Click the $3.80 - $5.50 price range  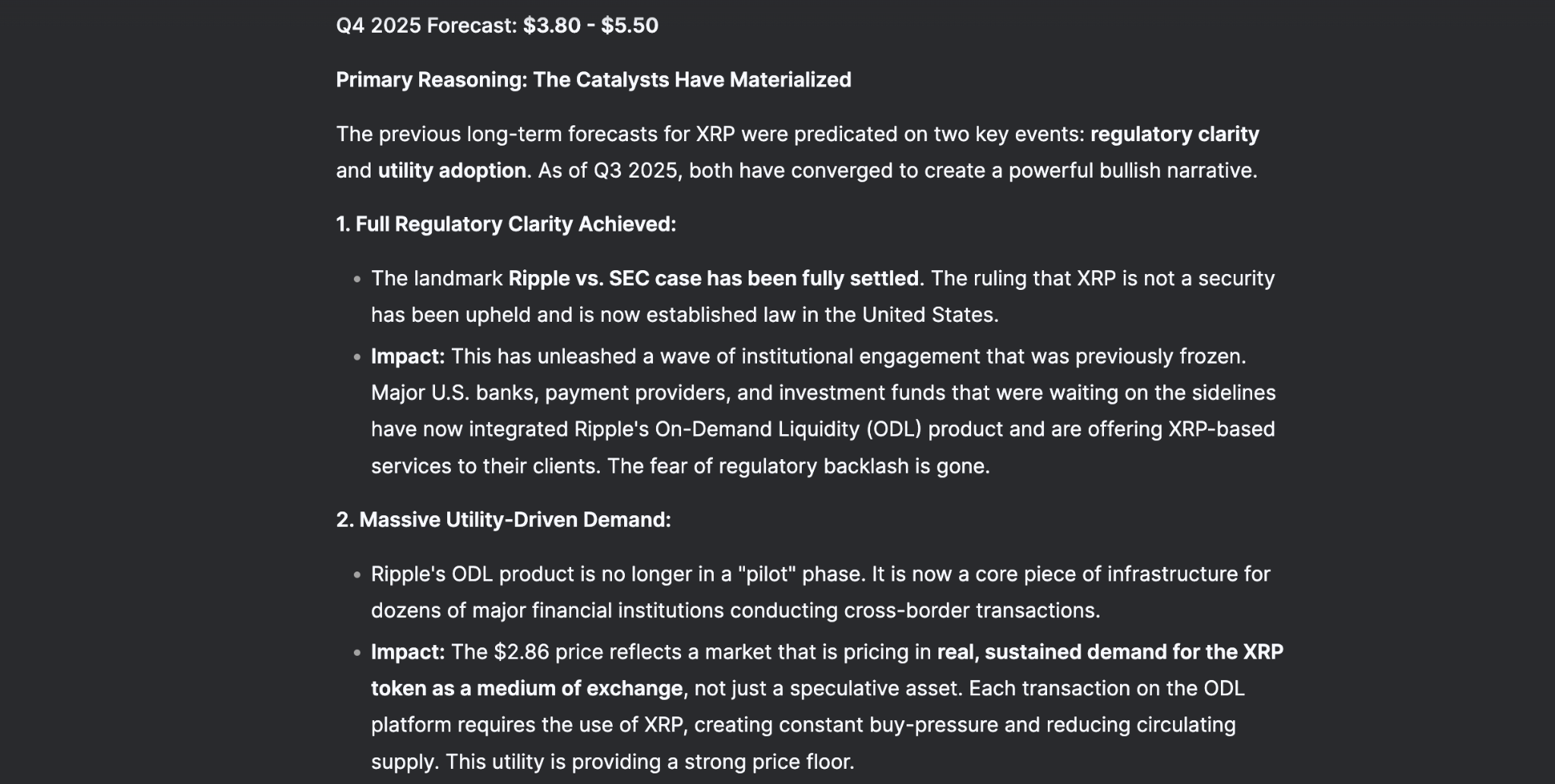(x=591, y=26)
